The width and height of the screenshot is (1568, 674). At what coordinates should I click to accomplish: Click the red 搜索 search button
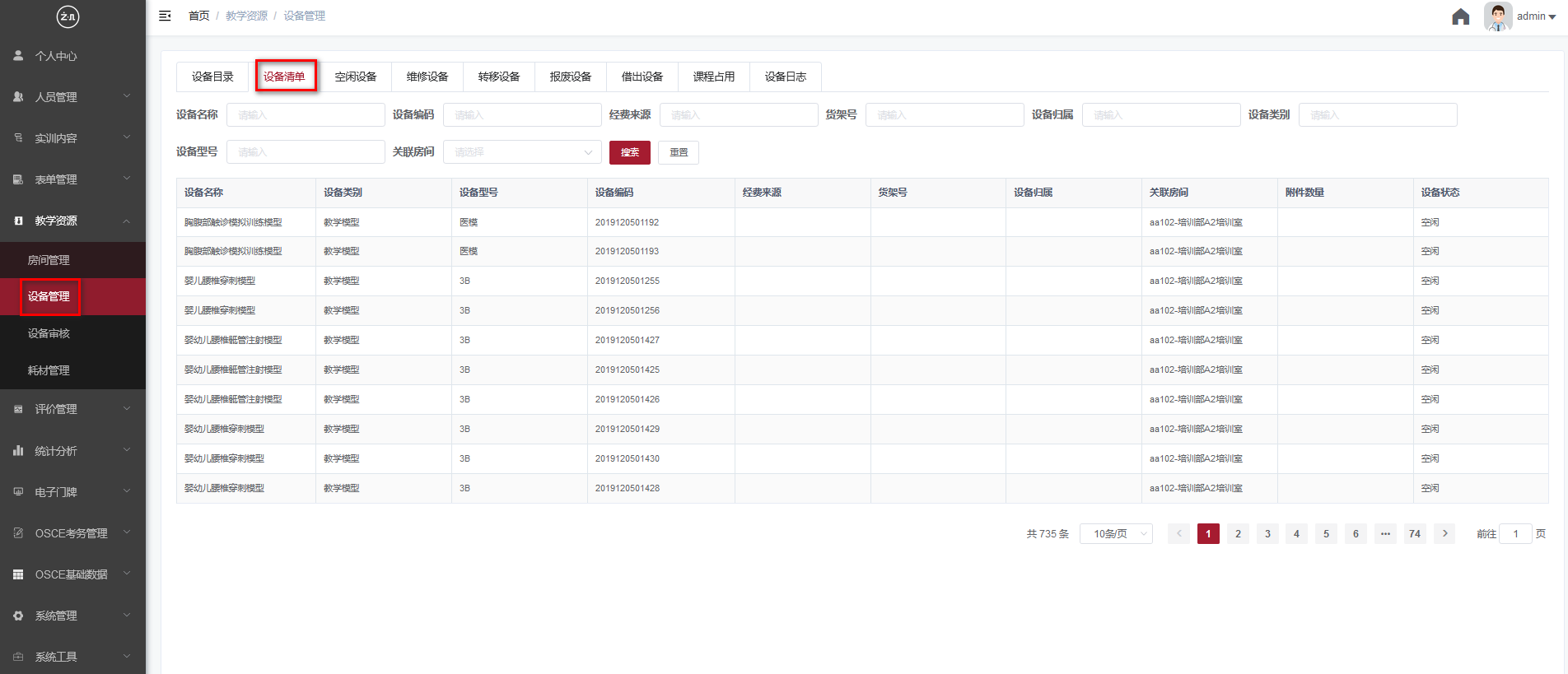click(x=630, y=152)
